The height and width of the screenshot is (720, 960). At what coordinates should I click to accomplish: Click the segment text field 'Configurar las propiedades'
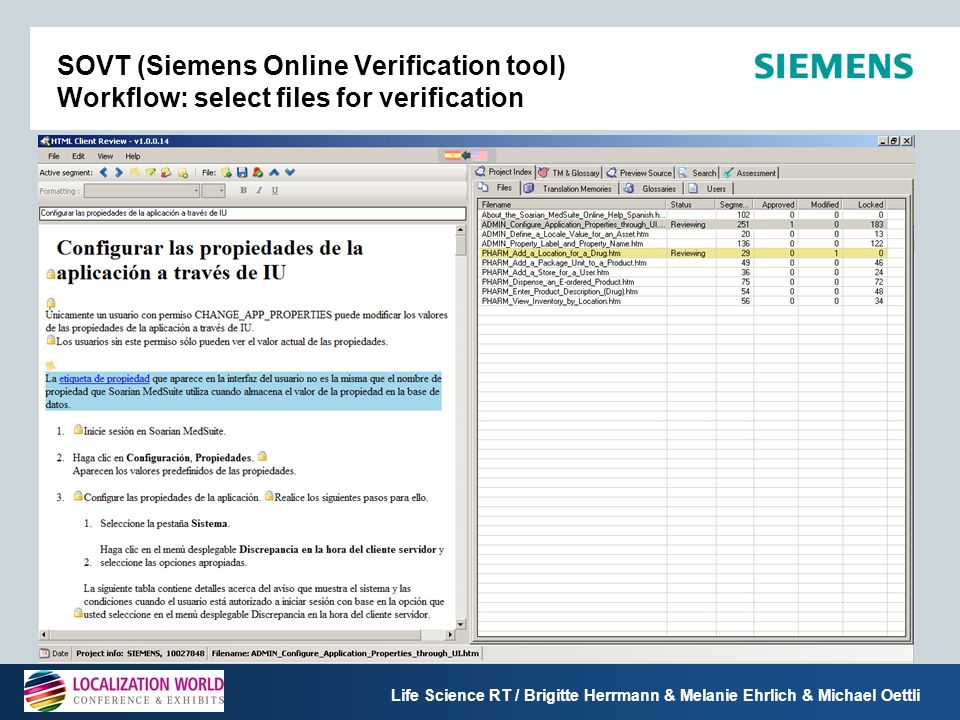pos(252,213)
